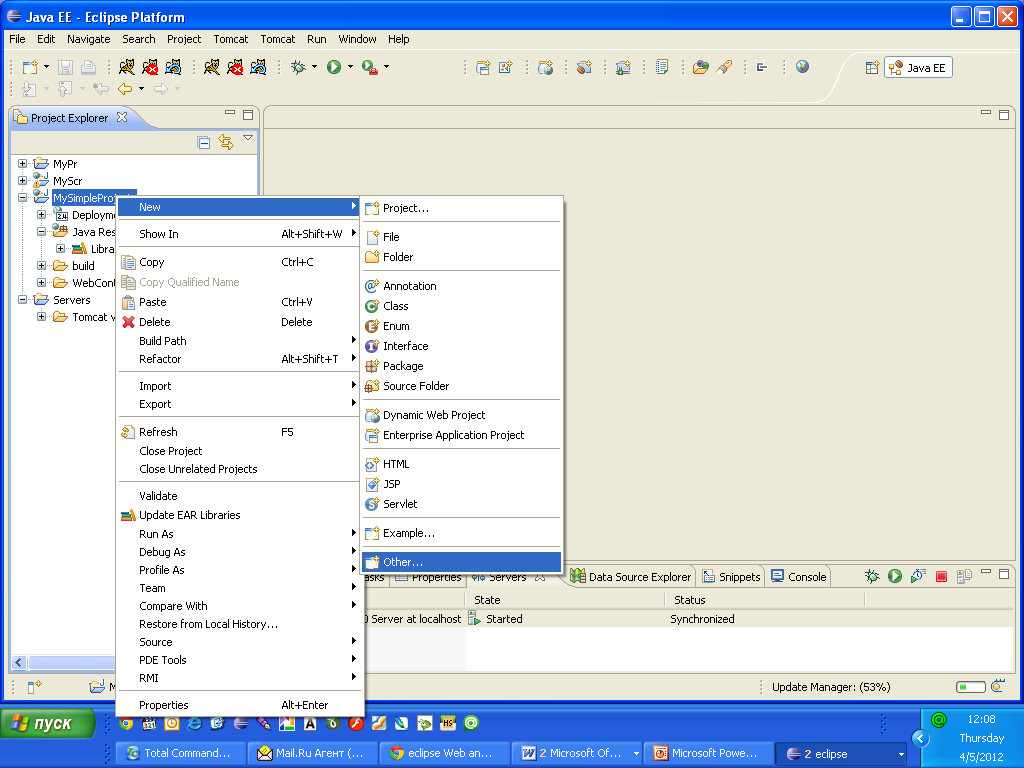Expand the MyScr project node
The width and height of the screenshot is (1024, 768).
[22, 180]
